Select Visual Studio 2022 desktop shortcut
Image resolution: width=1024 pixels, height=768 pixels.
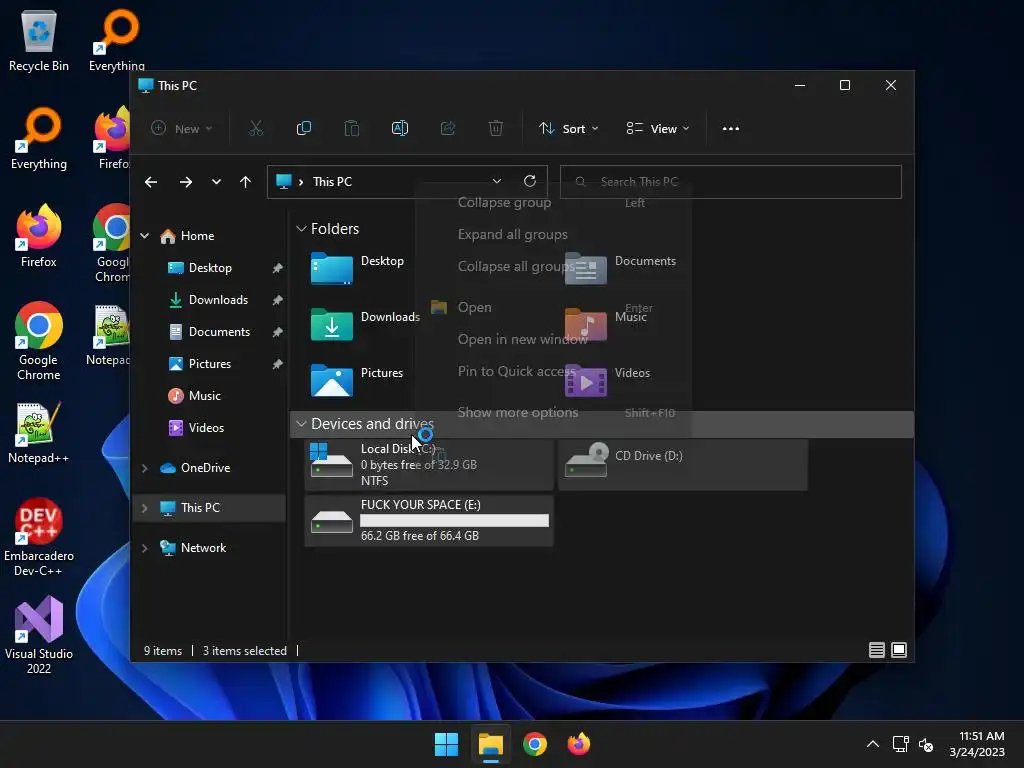39,635
